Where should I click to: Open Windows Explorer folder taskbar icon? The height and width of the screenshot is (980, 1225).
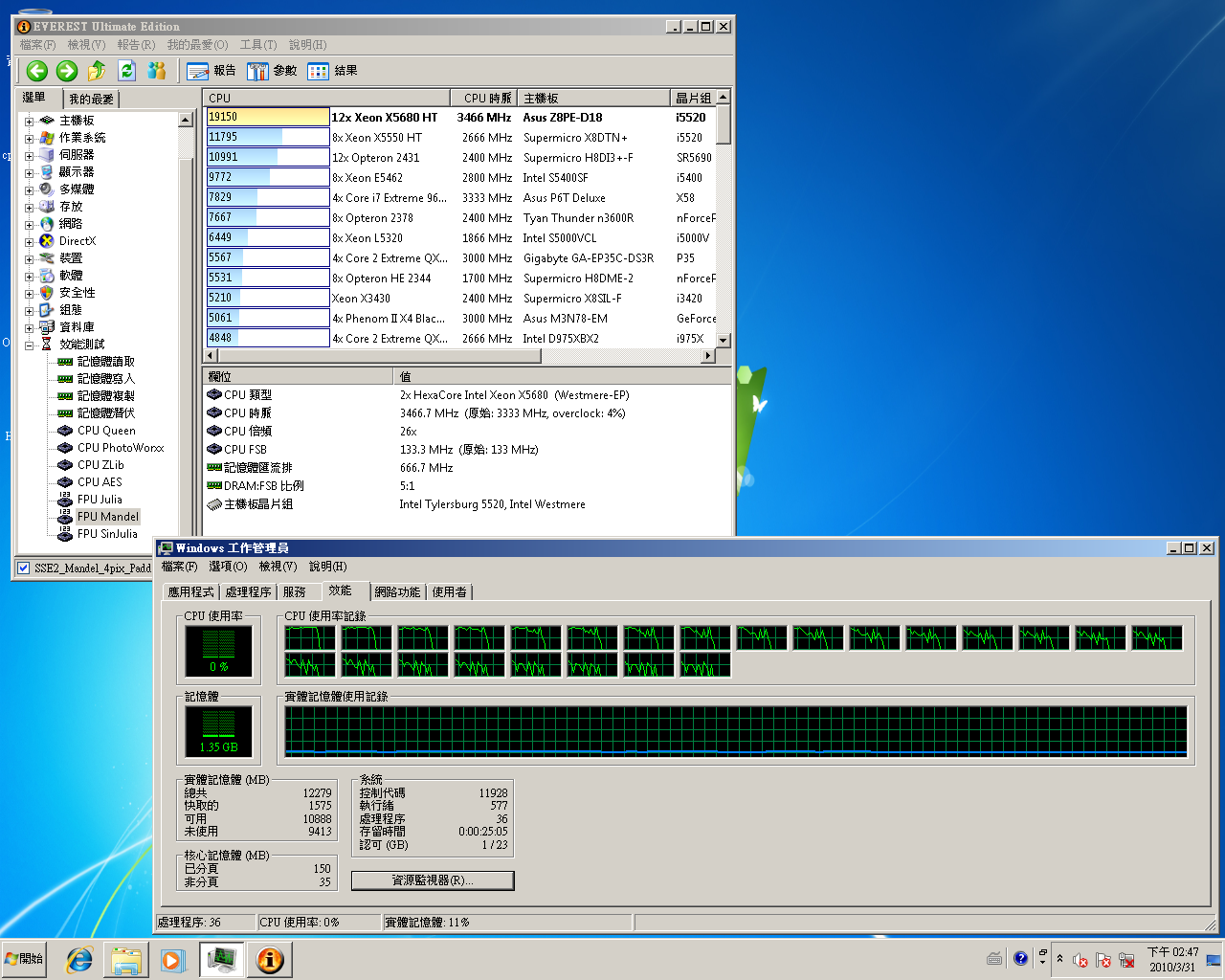[126, 960]
